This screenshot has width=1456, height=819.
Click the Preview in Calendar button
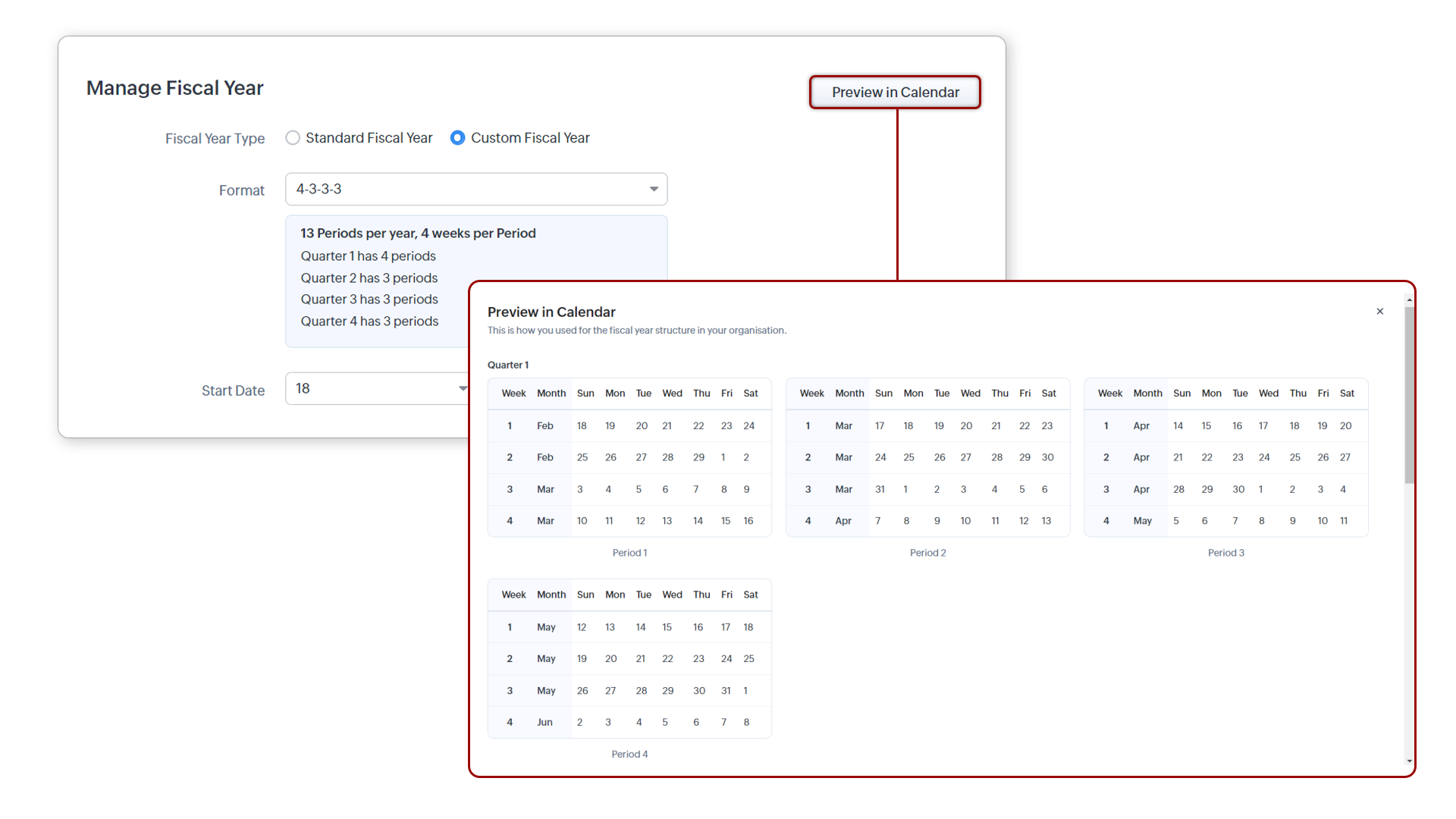point(895,93)
